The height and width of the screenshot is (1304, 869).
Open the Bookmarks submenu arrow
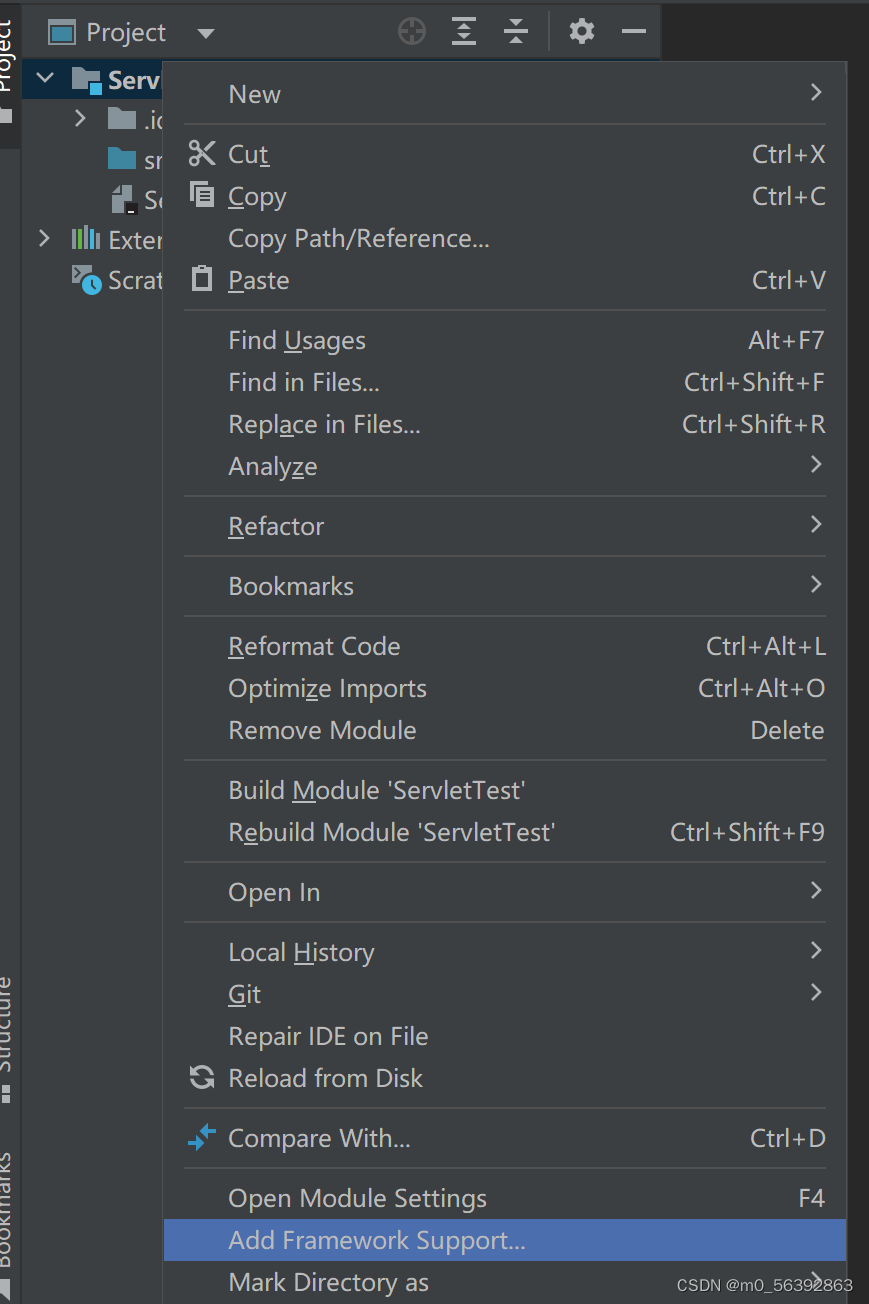click(x=816, y=585)
